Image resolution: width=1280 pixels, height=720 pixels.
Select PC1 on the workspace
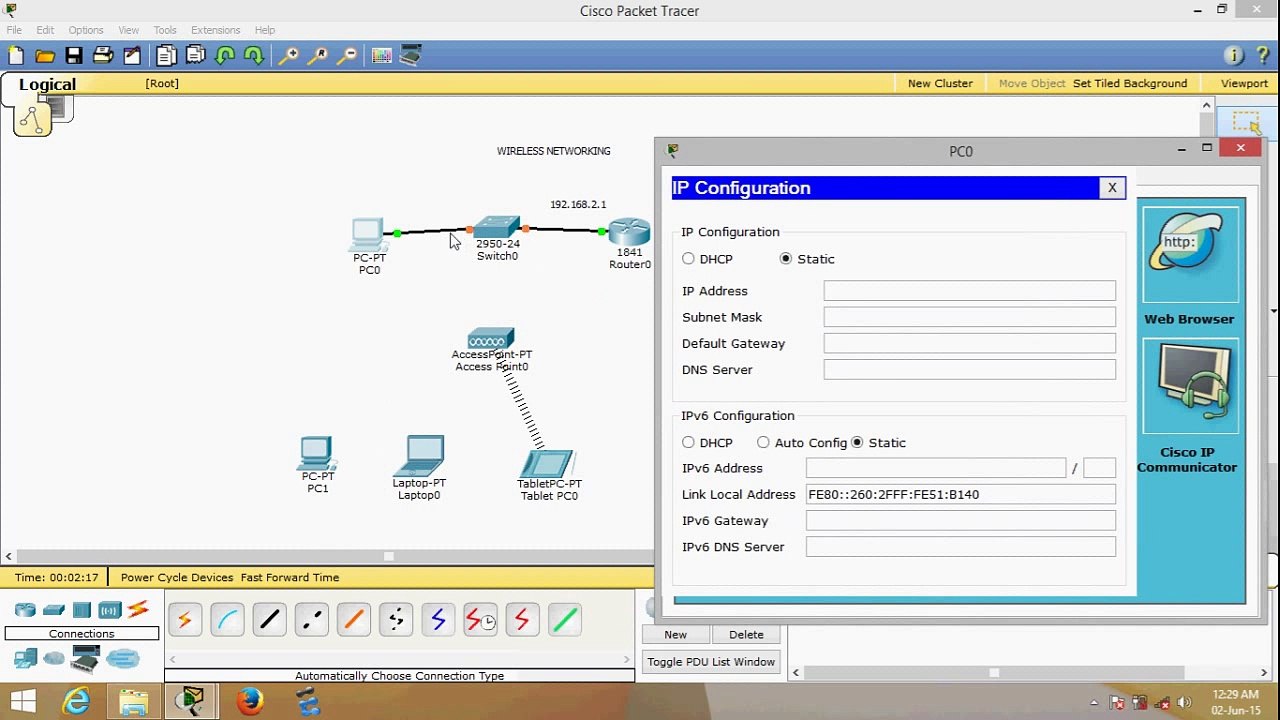[317, 453]
